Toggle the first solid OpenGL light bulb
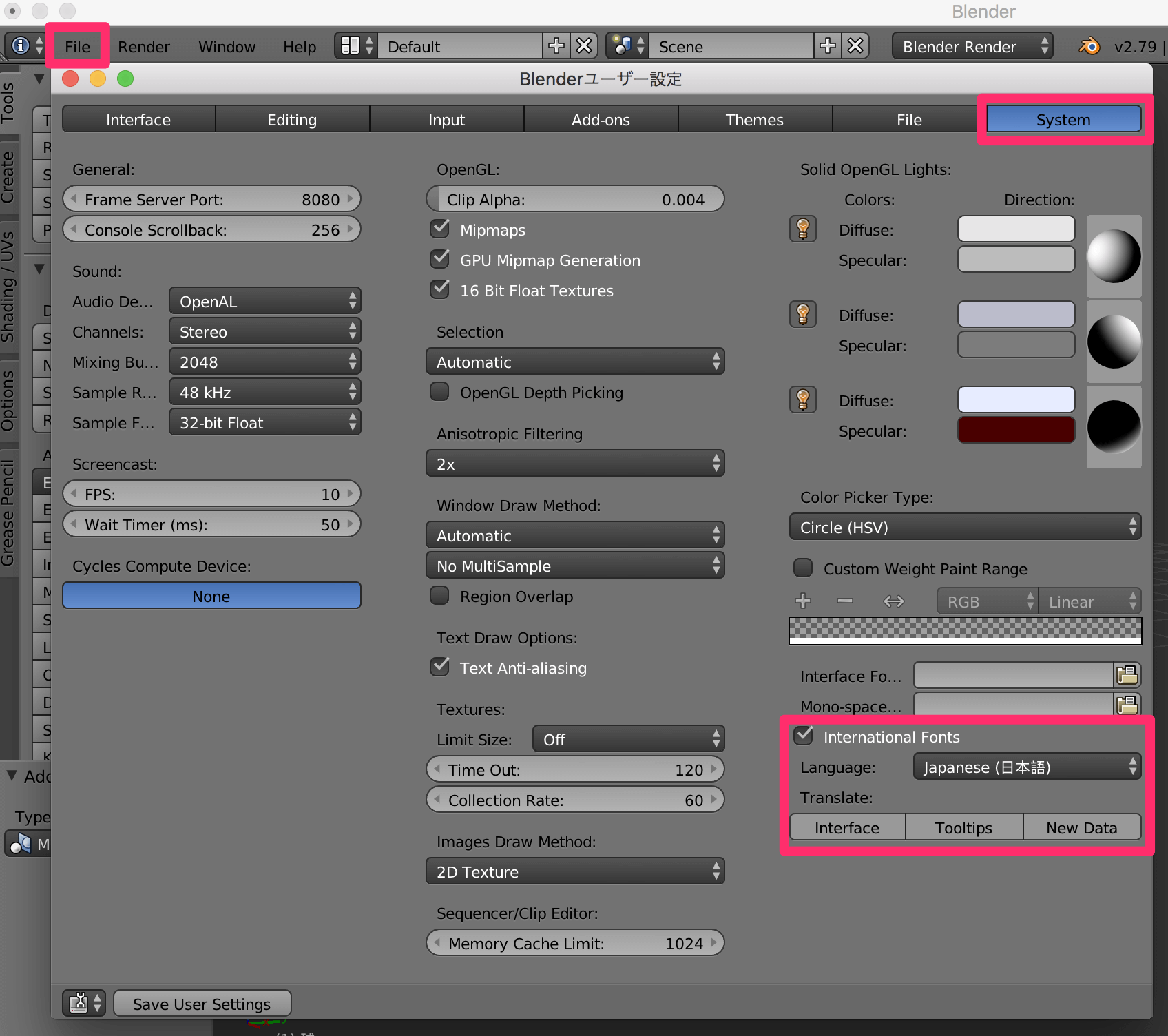1168x1036 pixels. tap(803, 229)
